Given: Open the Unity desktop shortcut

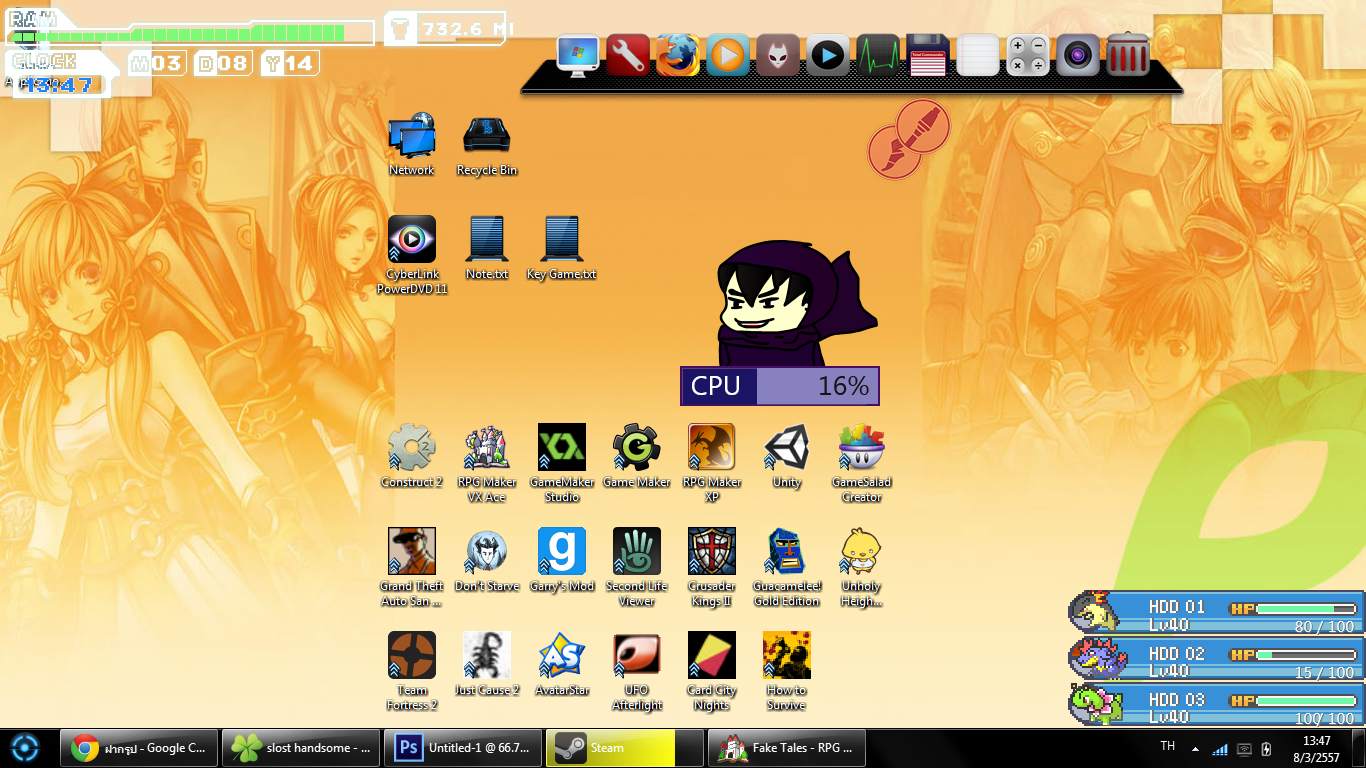Looking at the screenshot, I should [787, 456].
